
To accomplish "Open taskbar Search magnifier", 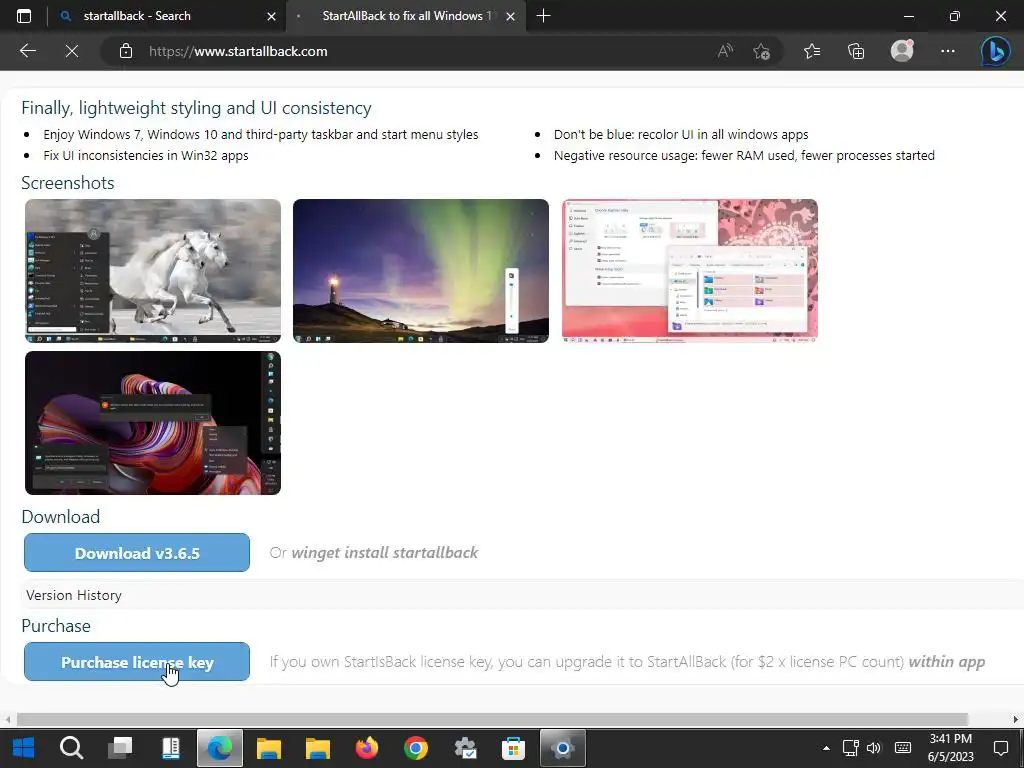I will point(71,748).
